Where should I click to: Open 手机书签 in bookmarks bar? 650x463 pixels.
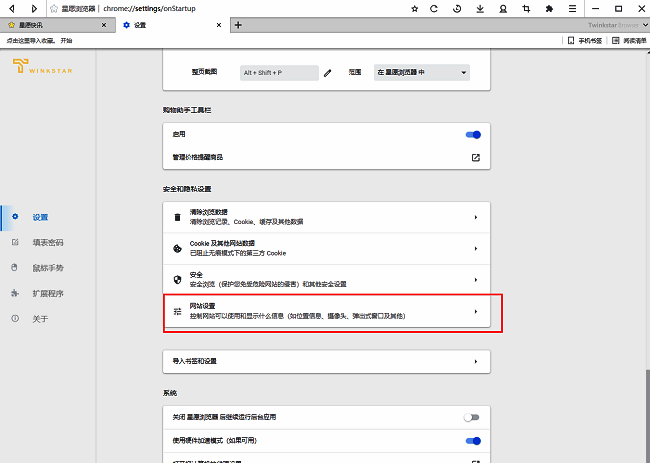tap(585, 41)
